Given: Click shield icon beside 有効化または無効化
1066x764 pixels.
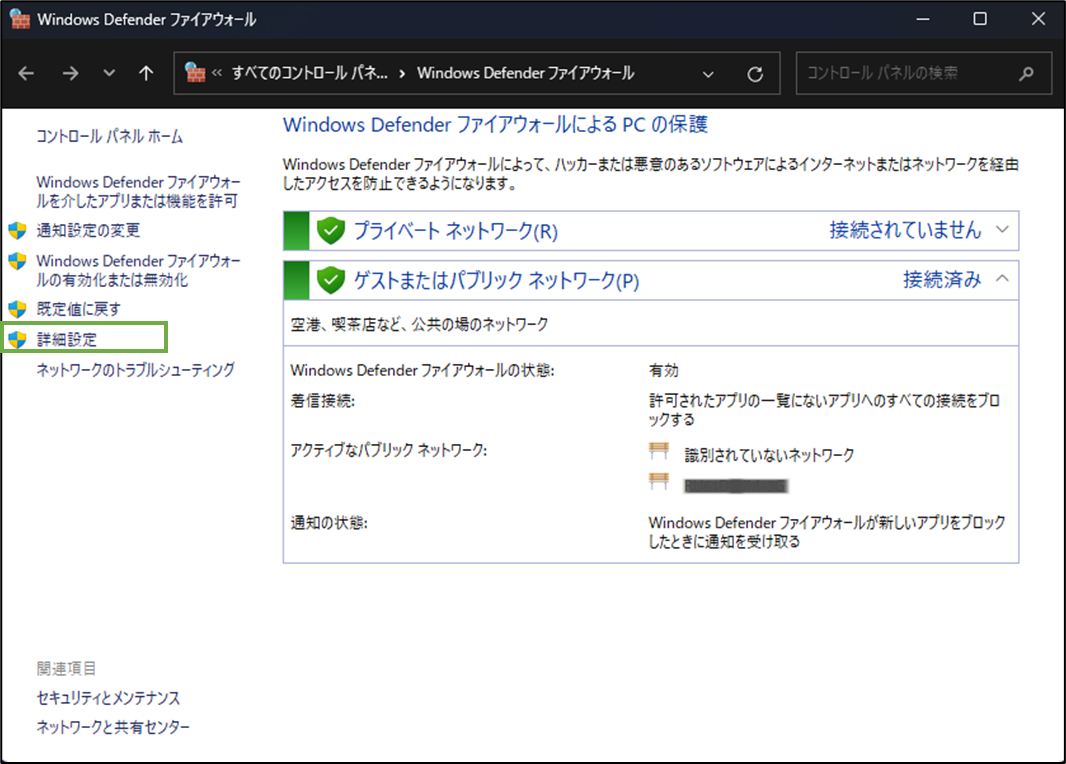Looking at the screenshot, I should coord(18,261).
